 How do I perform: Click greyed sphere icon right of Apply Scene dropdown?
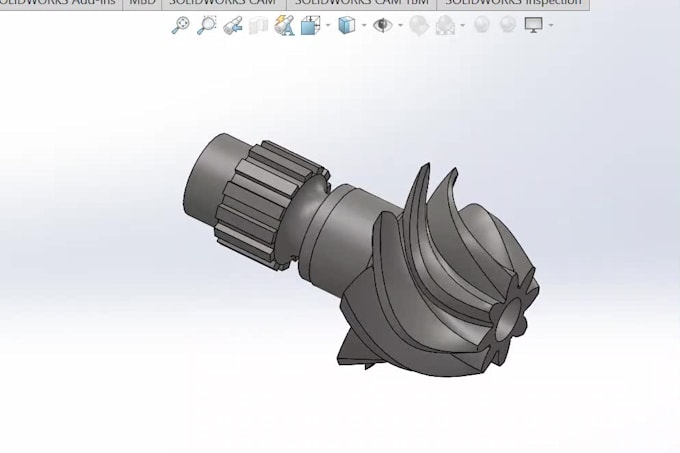tap(482, 25)
